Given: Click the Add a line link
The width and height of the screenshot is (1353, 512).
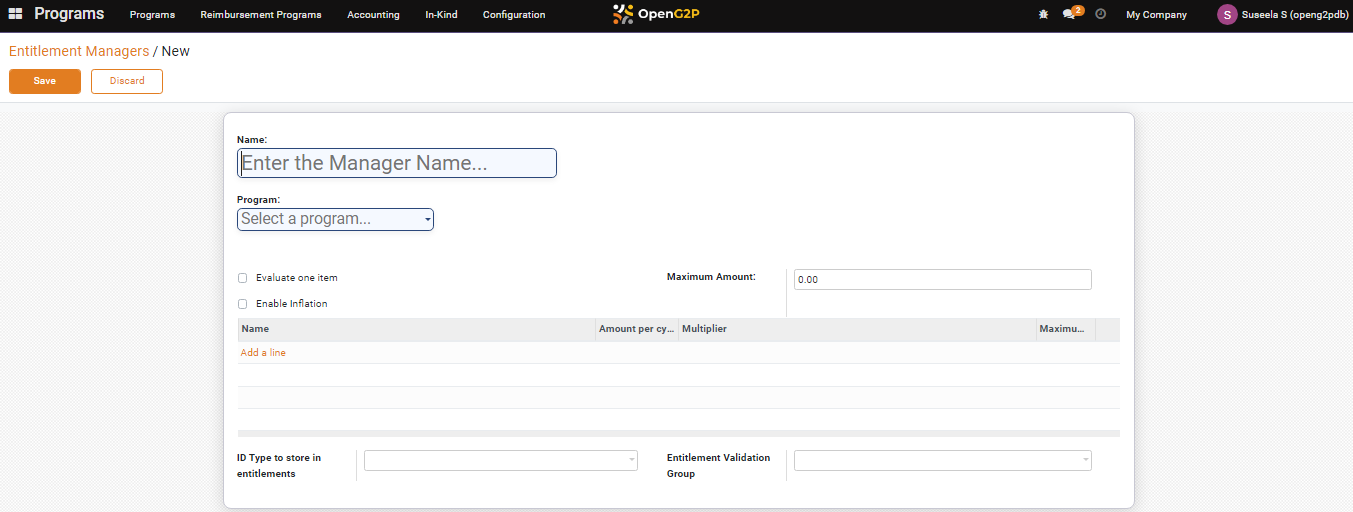Looking at the screenshot, I should (x=263, y=353).
